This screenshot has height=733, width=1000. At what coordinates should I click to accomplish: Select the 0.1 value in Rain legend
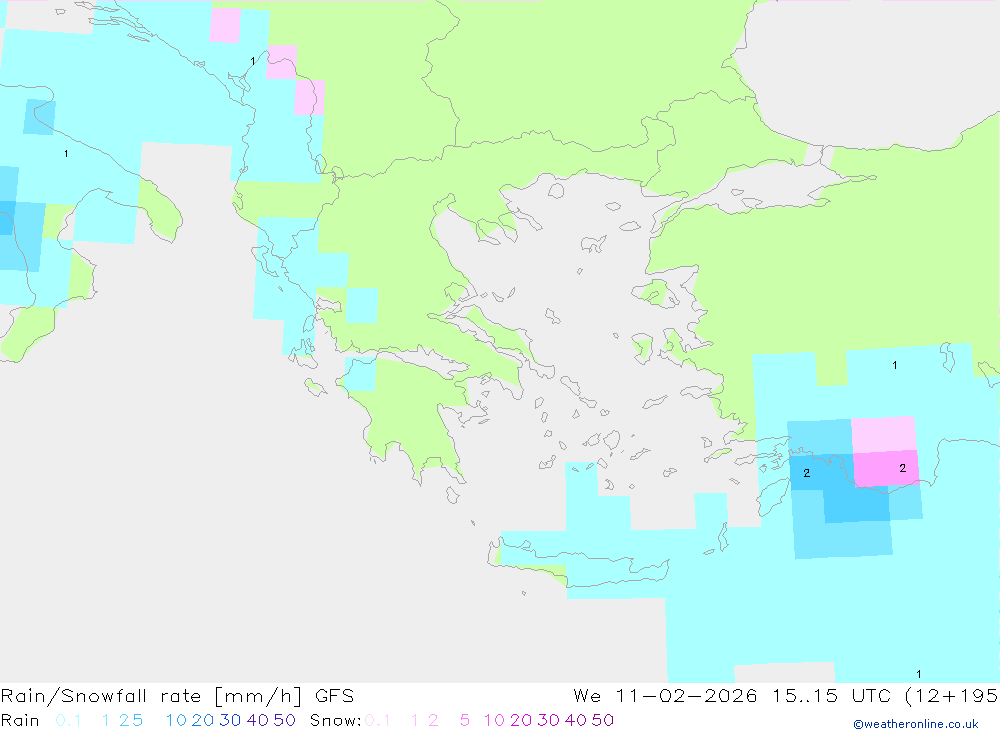tap(68, 720)
